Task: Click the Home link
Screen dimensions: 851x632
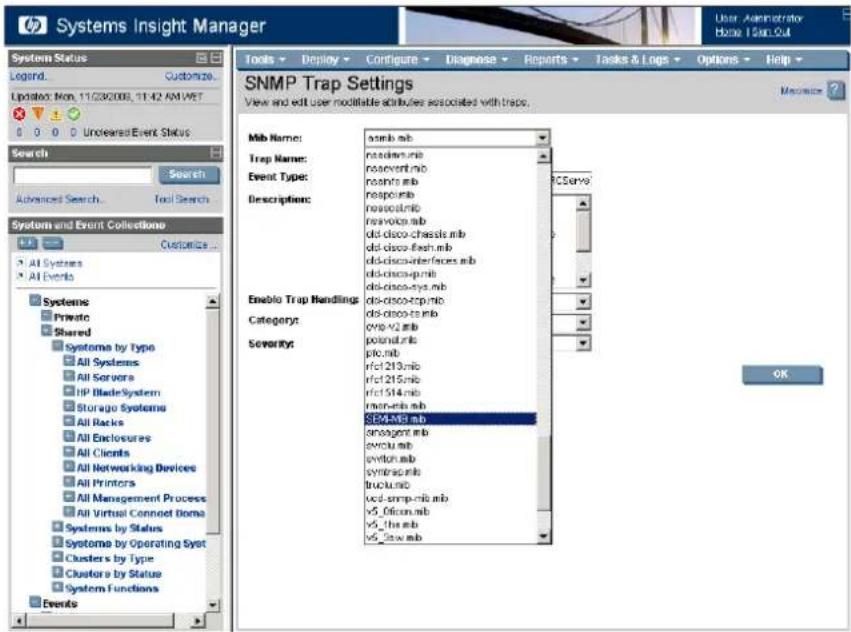Action: coord(728,31)
